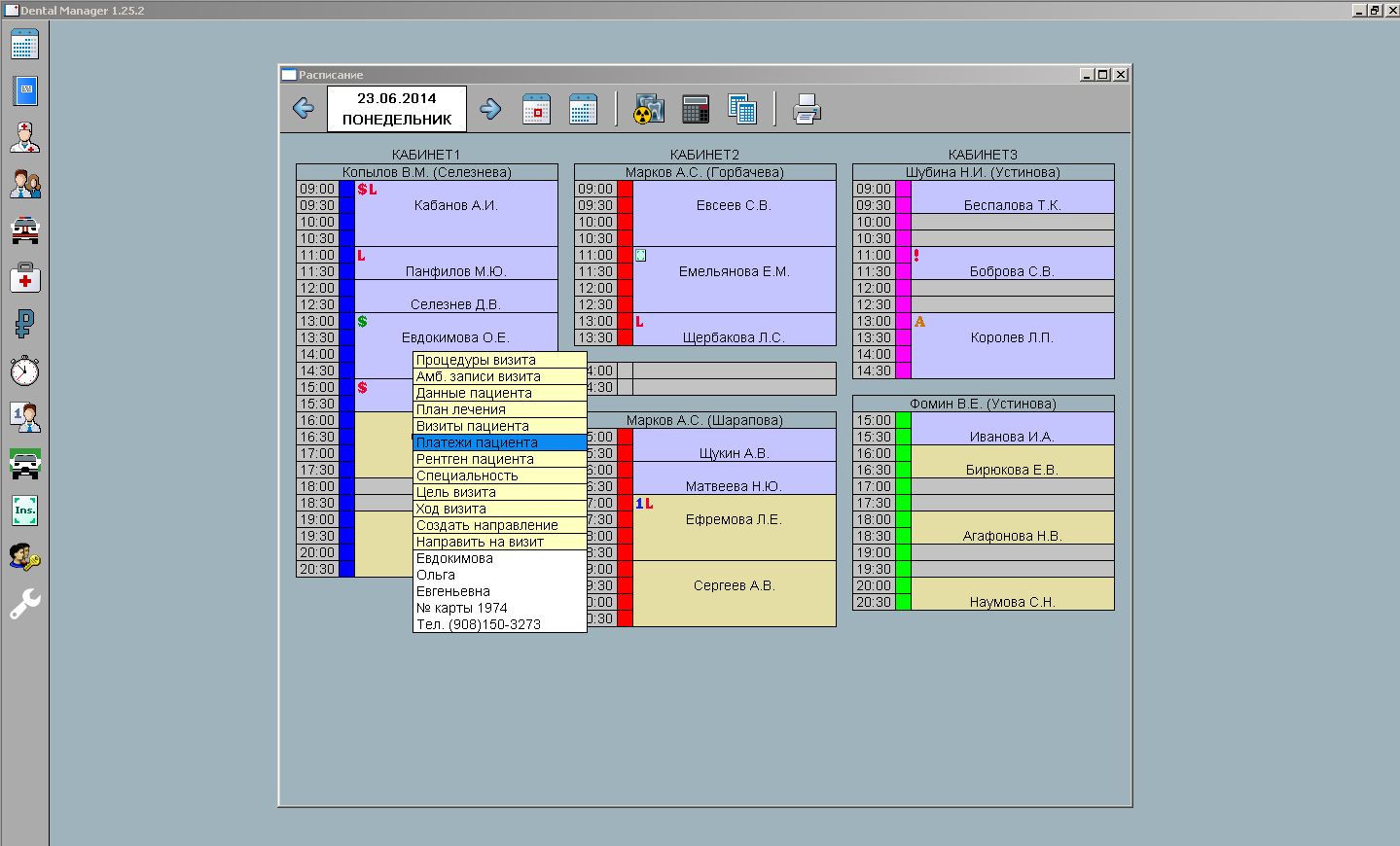Image resolution: width=1400 pixels, height=846 pixels.
Task: Click the ruble sign finance icon in sidebar
Action: point(25,324)
